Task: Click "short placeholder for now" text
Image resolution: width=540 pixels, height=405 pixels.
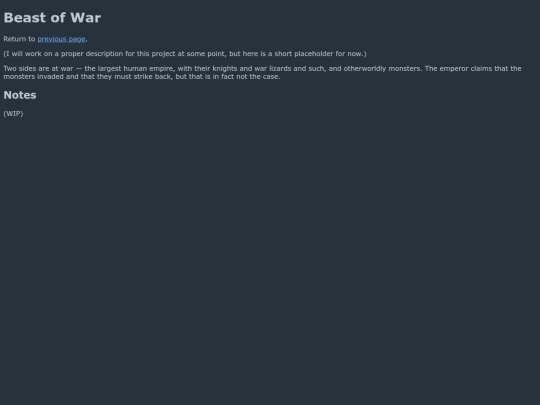Action: pyautogui.click(x=319, y=54)
